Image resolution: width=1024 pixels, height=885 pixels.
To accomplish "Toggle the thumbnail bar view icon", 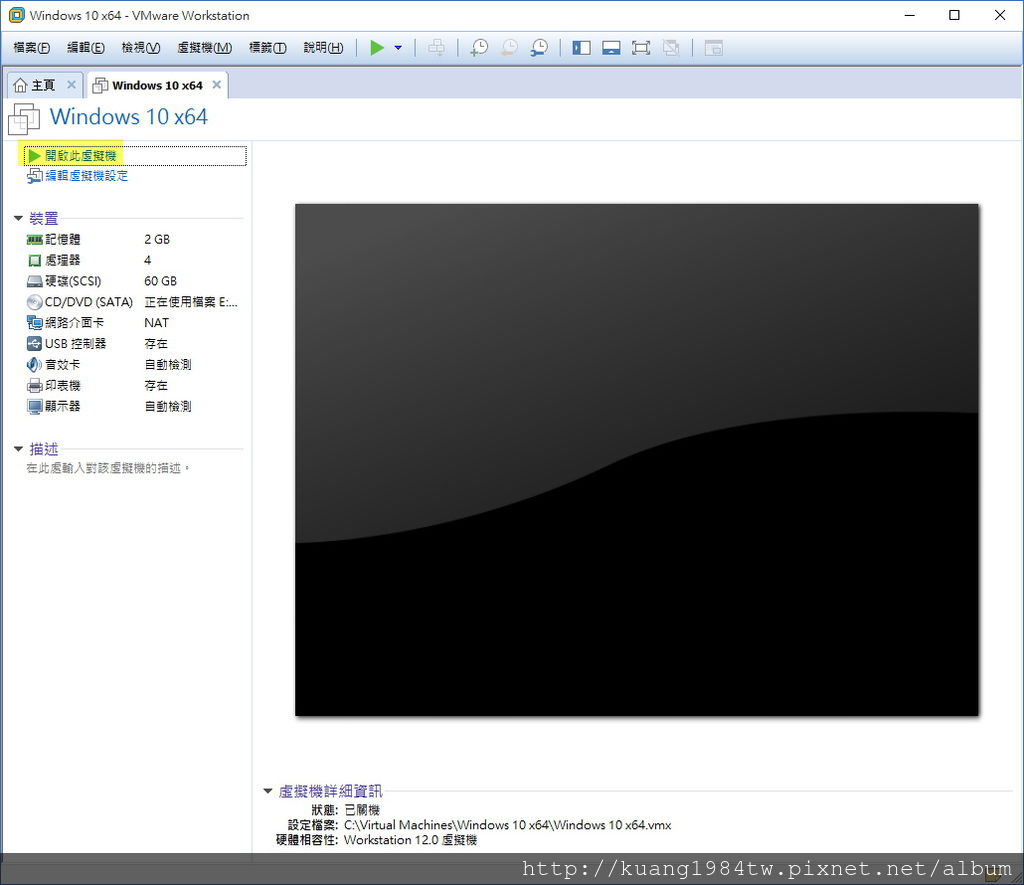I will pyautogui.click(x=611, y=48).
